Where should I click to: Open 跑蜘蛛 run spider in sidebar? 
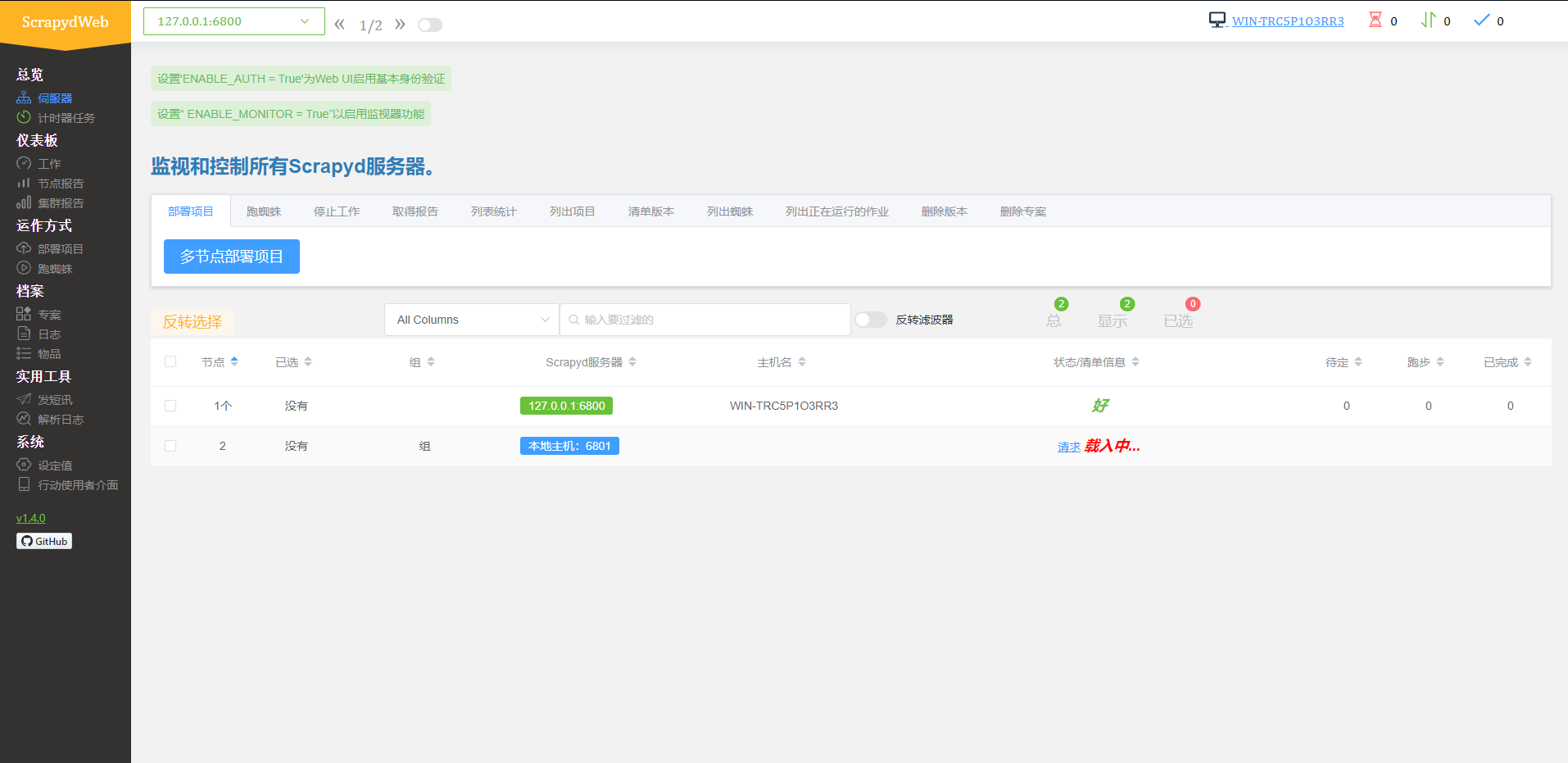(45, 269)
